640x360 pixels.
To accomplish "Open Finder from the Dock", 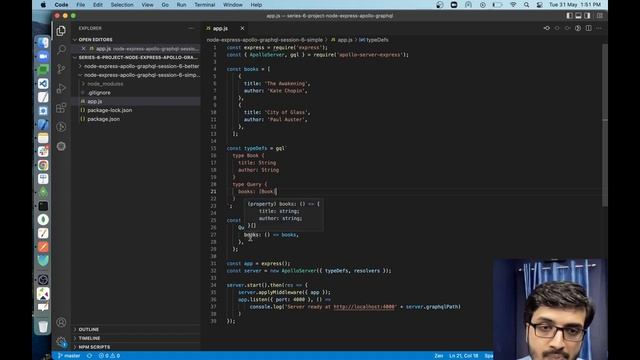I will click(x=43, y=42).
